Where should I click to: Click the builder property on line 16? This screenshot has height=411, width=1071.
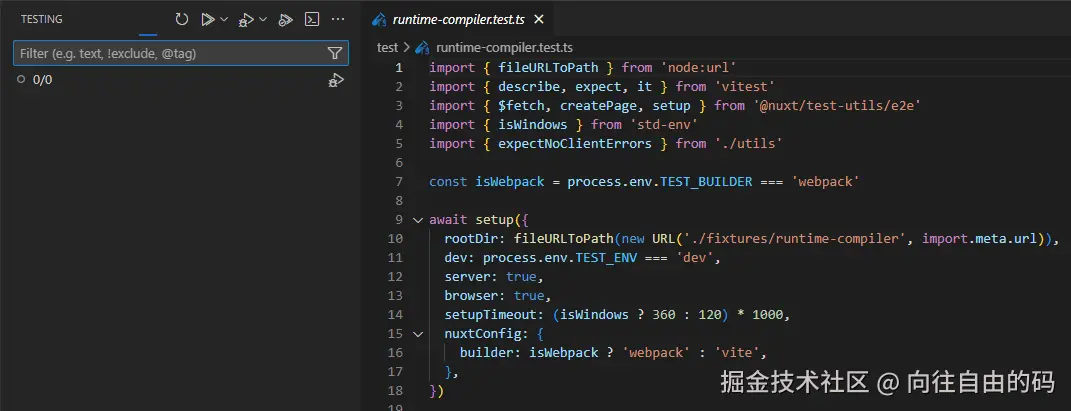click(487, 353)
